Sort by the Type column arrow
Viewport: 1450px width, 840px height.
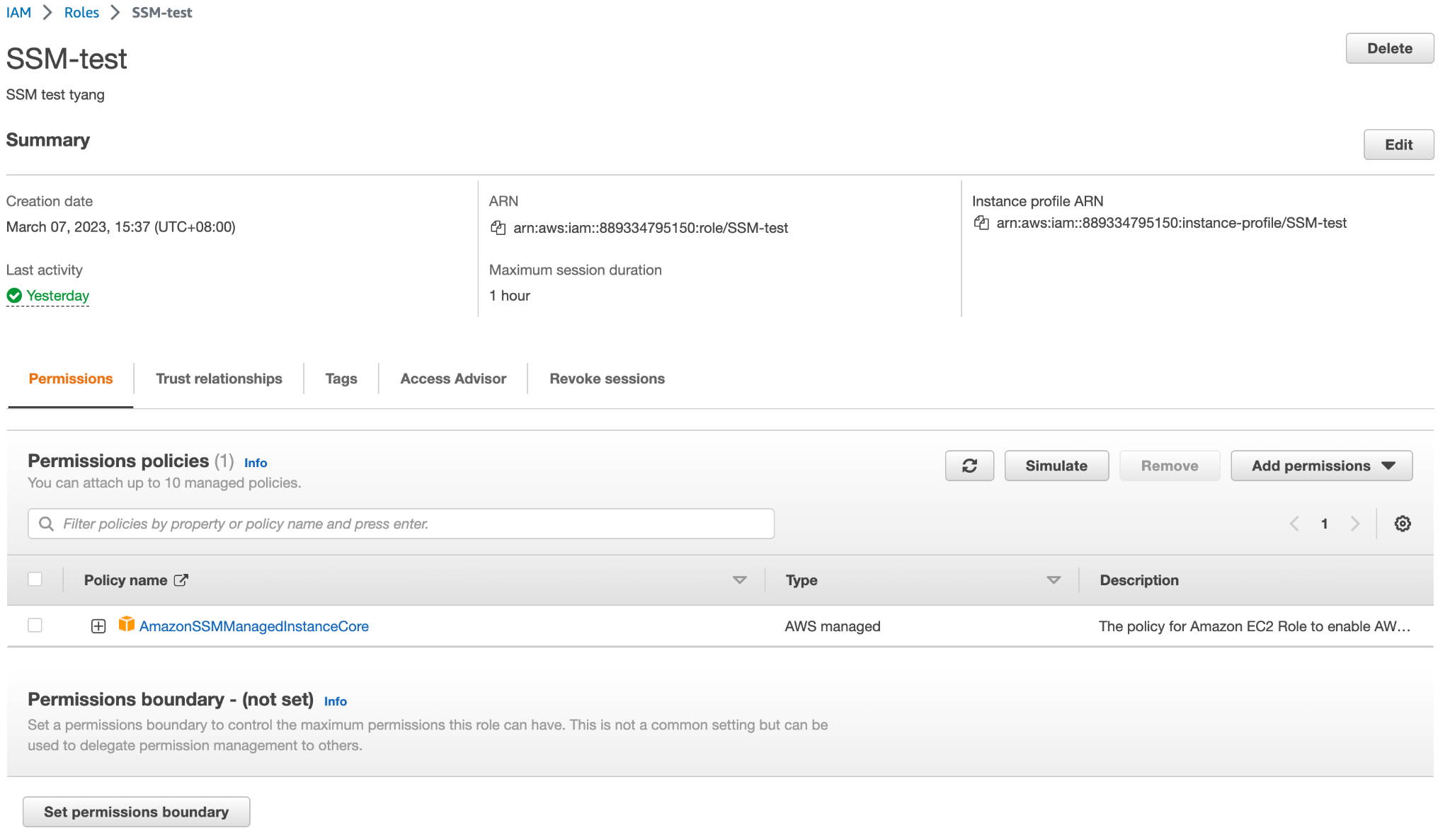tap(1054, 580)
